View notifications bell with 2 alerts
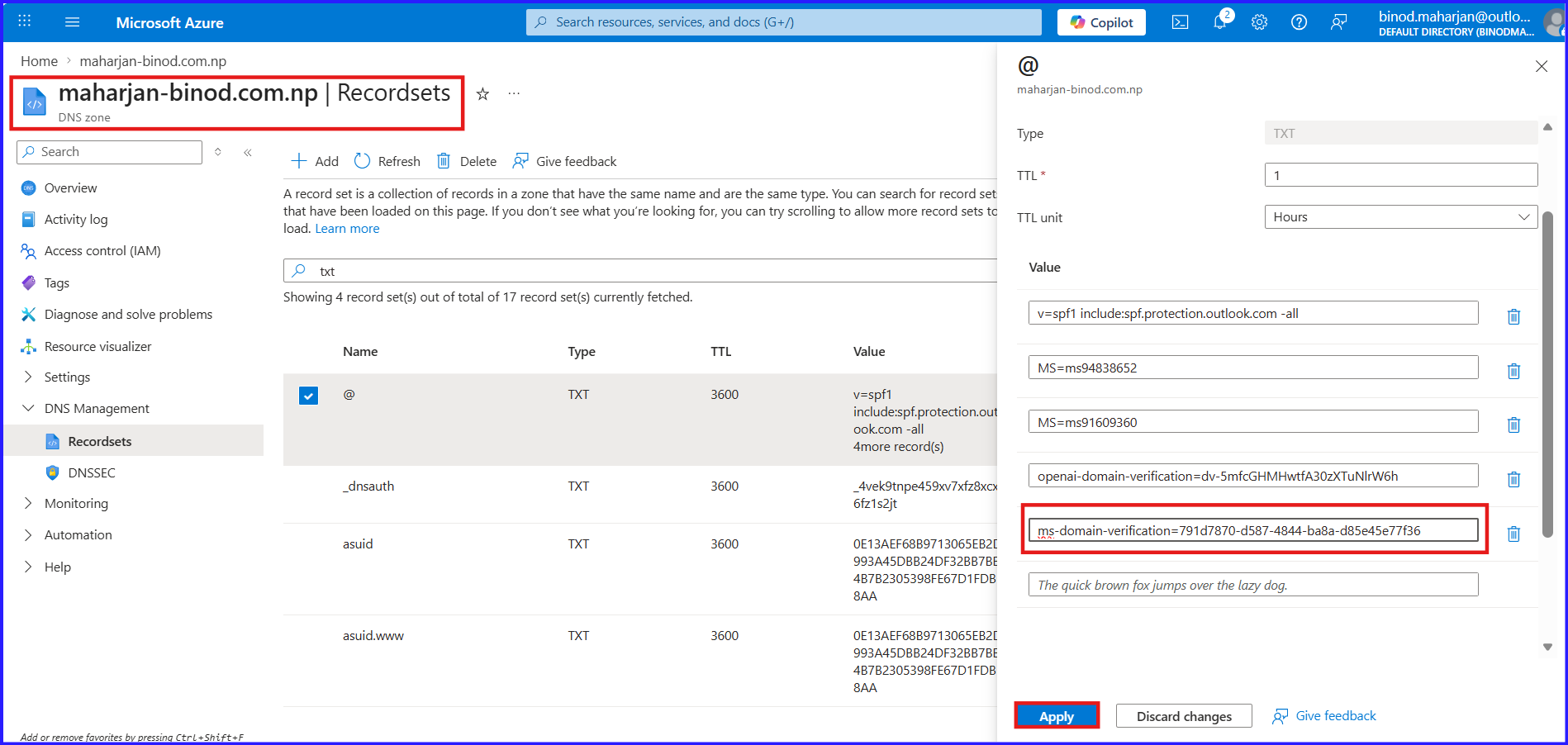The image size is (1568, 745). coord(1219,21)
